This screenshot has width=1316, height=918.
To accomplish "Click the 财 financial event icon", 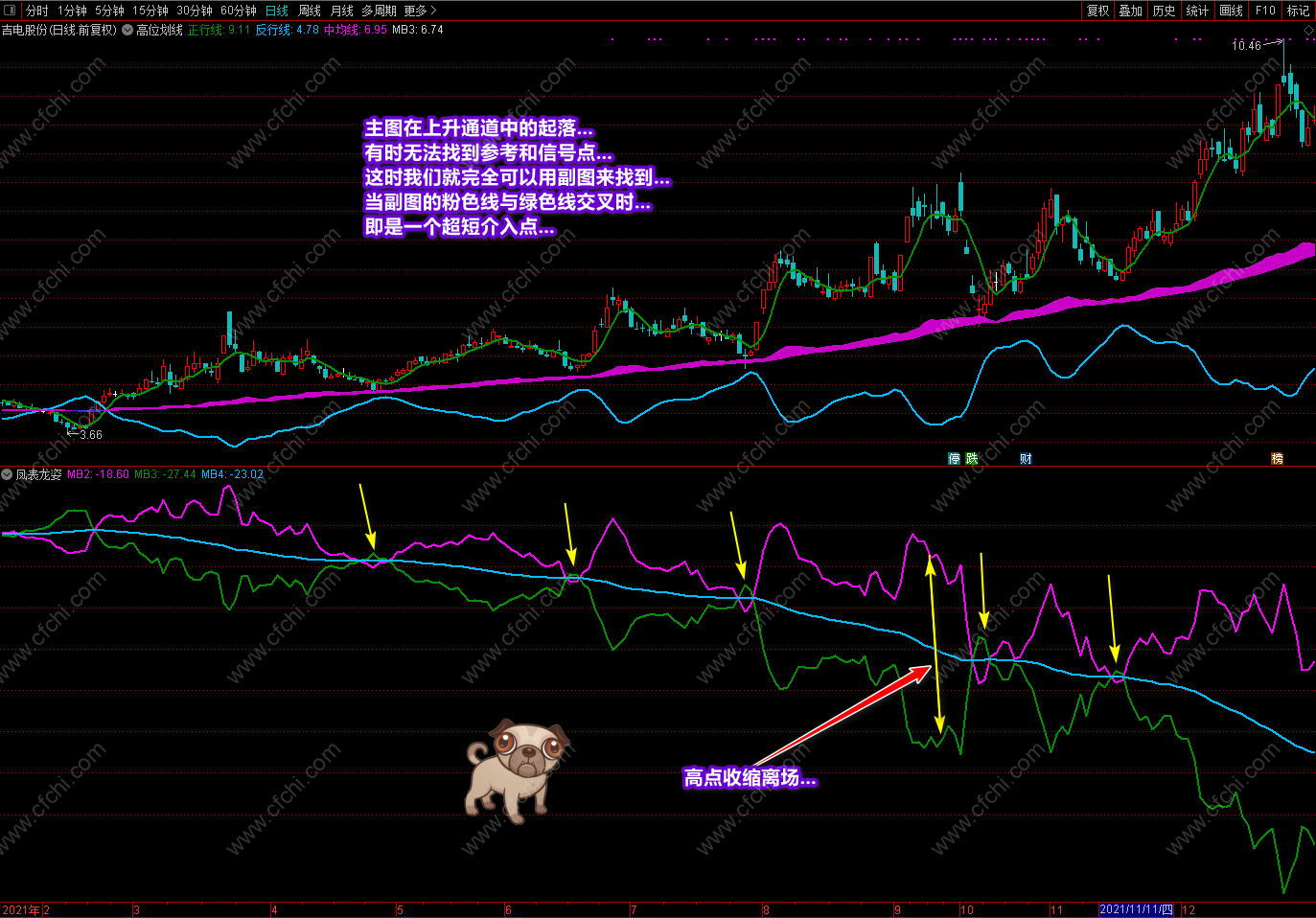I will pyautogui.click(x=1026, y=459).
